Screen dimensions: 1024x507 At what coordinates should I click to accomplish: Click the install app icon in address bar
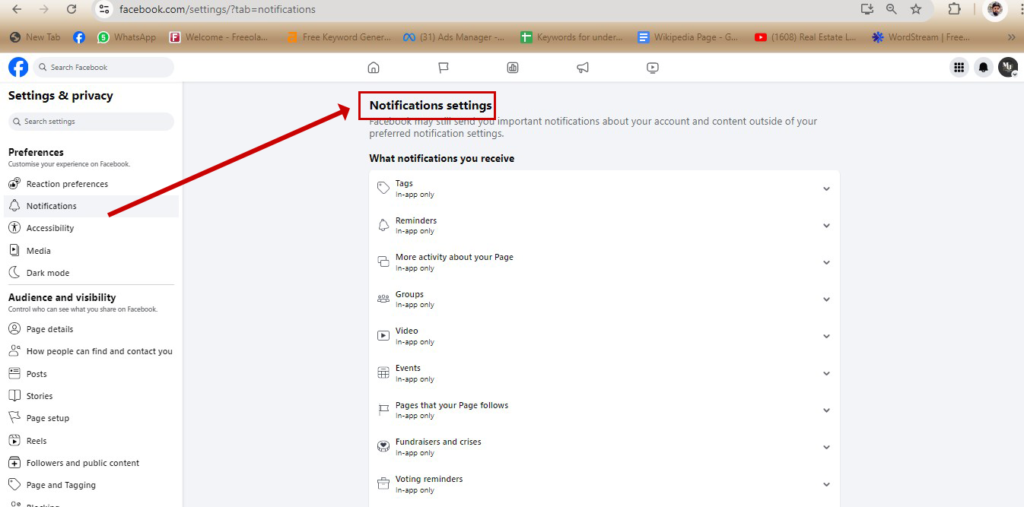867,9
